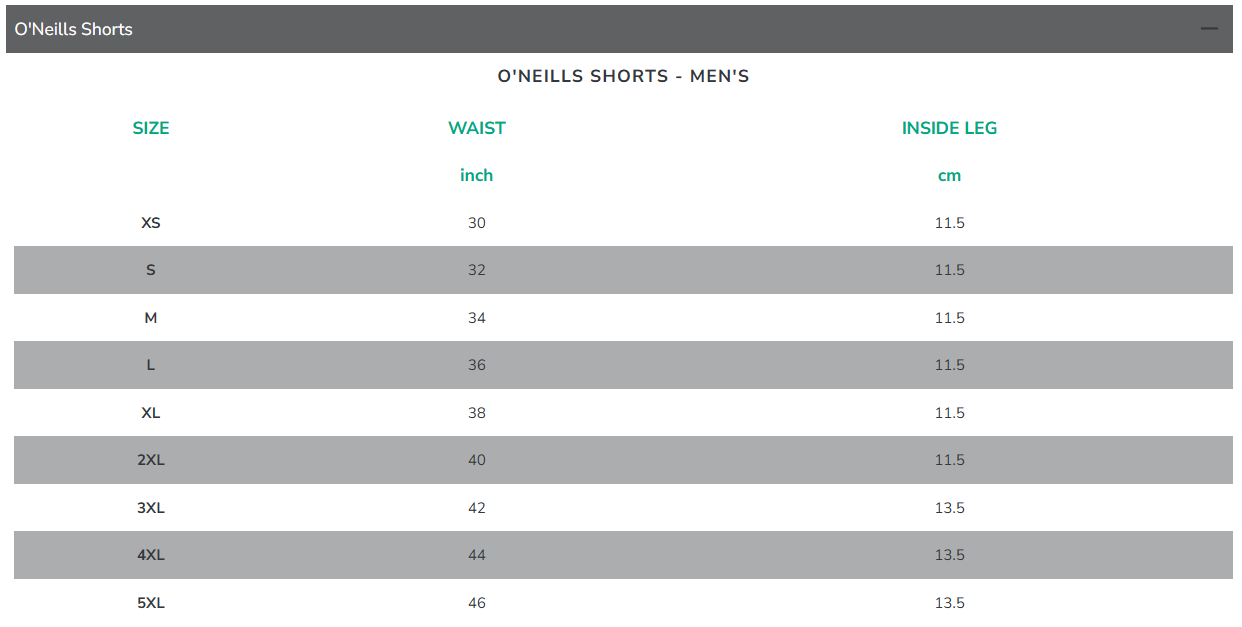Select the XS size row label
Image resolution: width=1242 pixels, height=627 pixels.
pos(151,223)
